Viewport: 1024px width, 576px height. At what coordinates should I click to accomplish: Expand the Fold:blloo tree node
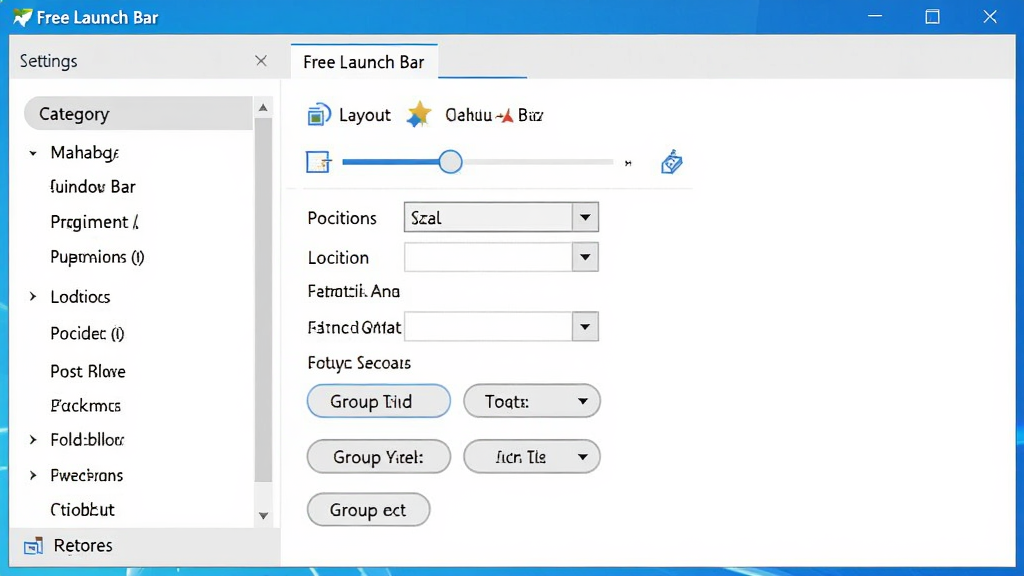[33, 440]
